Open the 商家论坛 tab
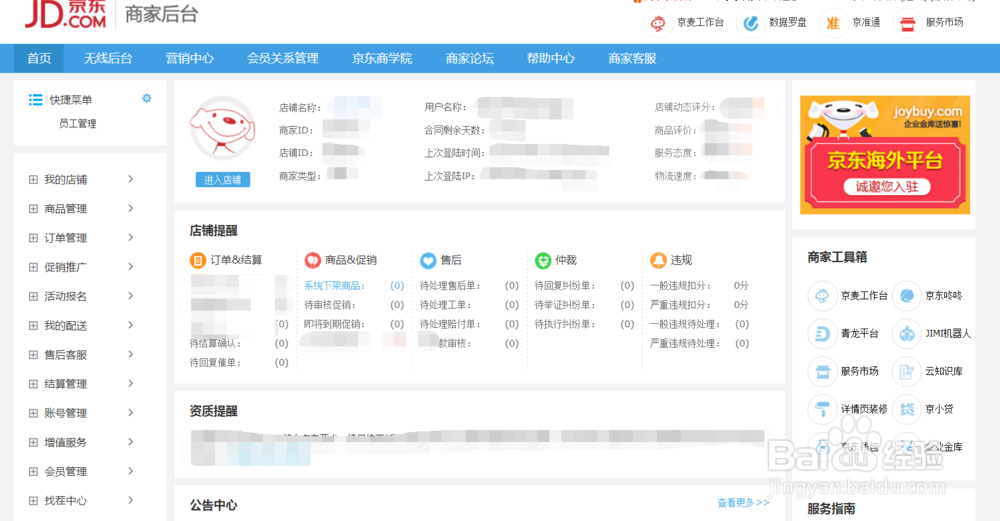 click(x=469, y=59)
